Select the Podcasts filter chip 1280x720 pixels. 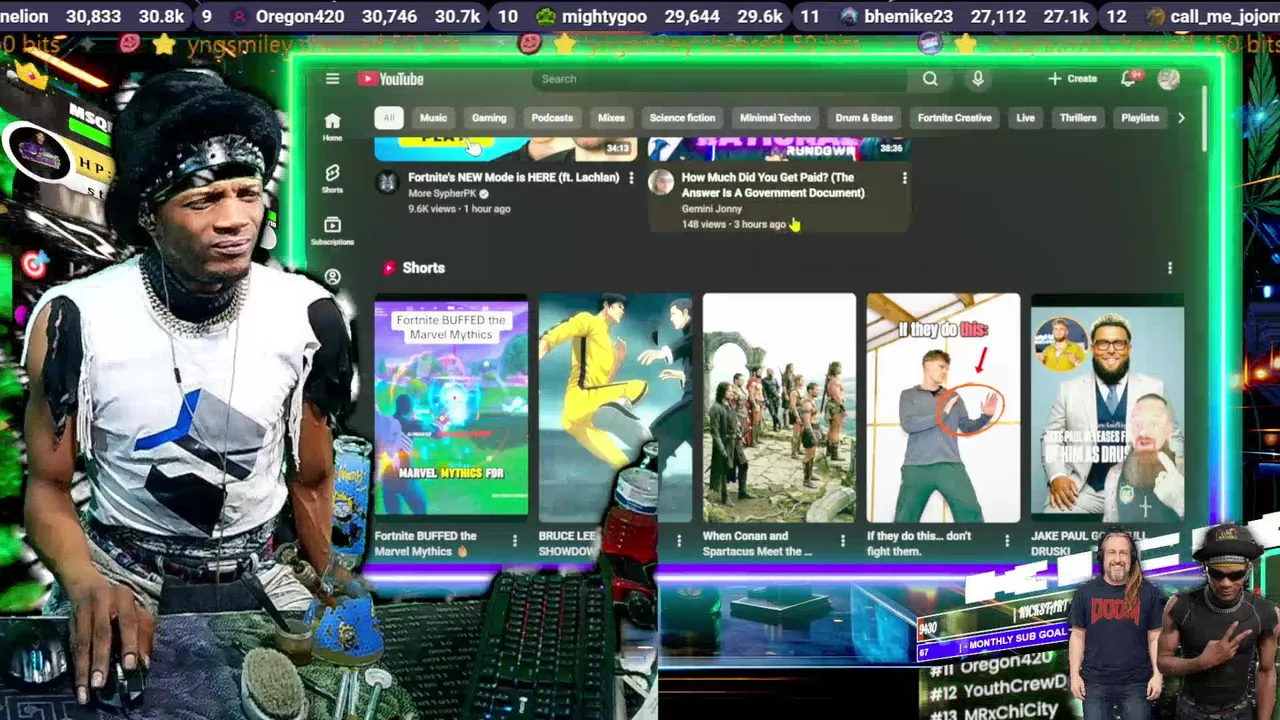[552, 118]
